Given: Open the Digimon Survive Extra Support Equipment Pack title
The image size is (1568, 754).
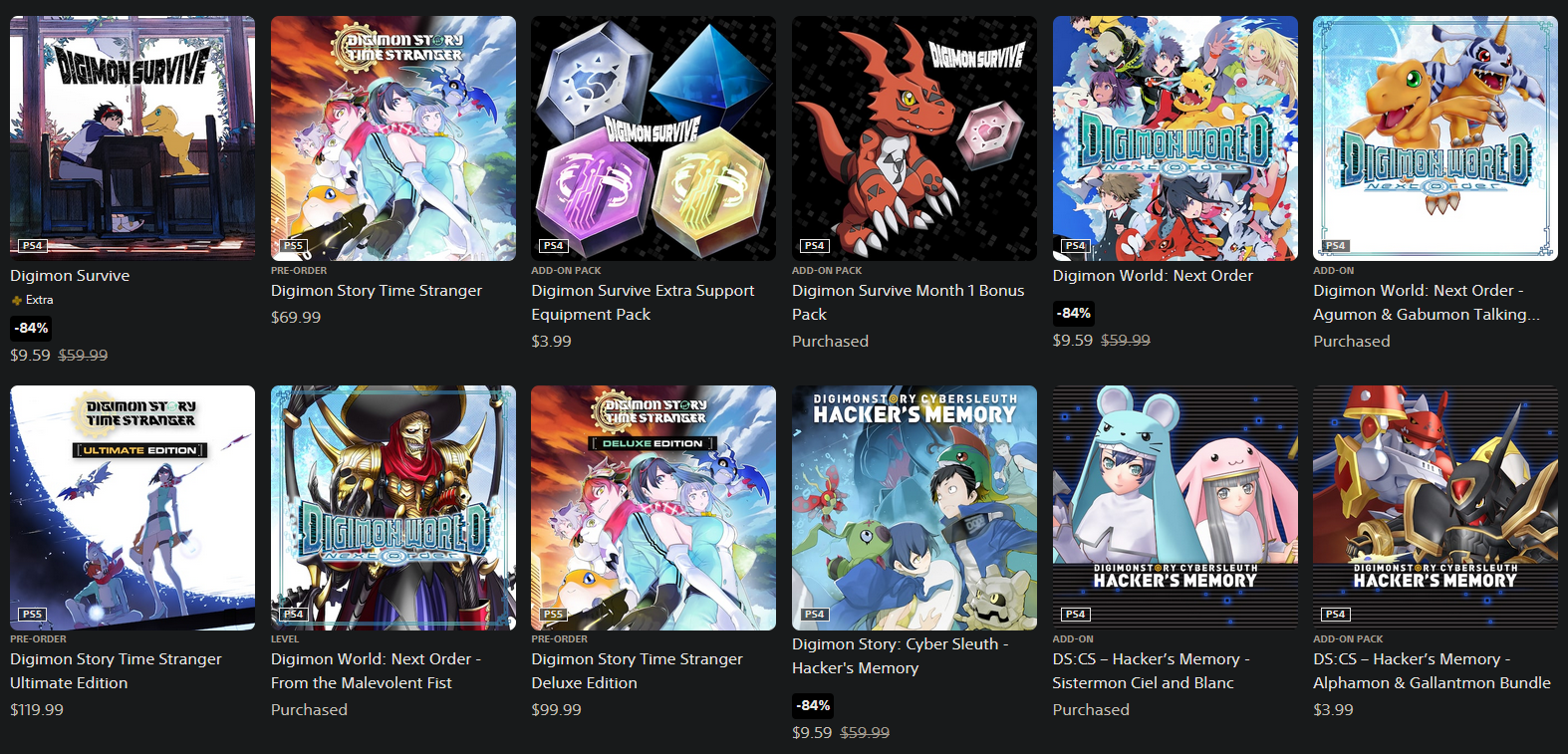Looking at the screenshot, I should [x=643, y=303].
